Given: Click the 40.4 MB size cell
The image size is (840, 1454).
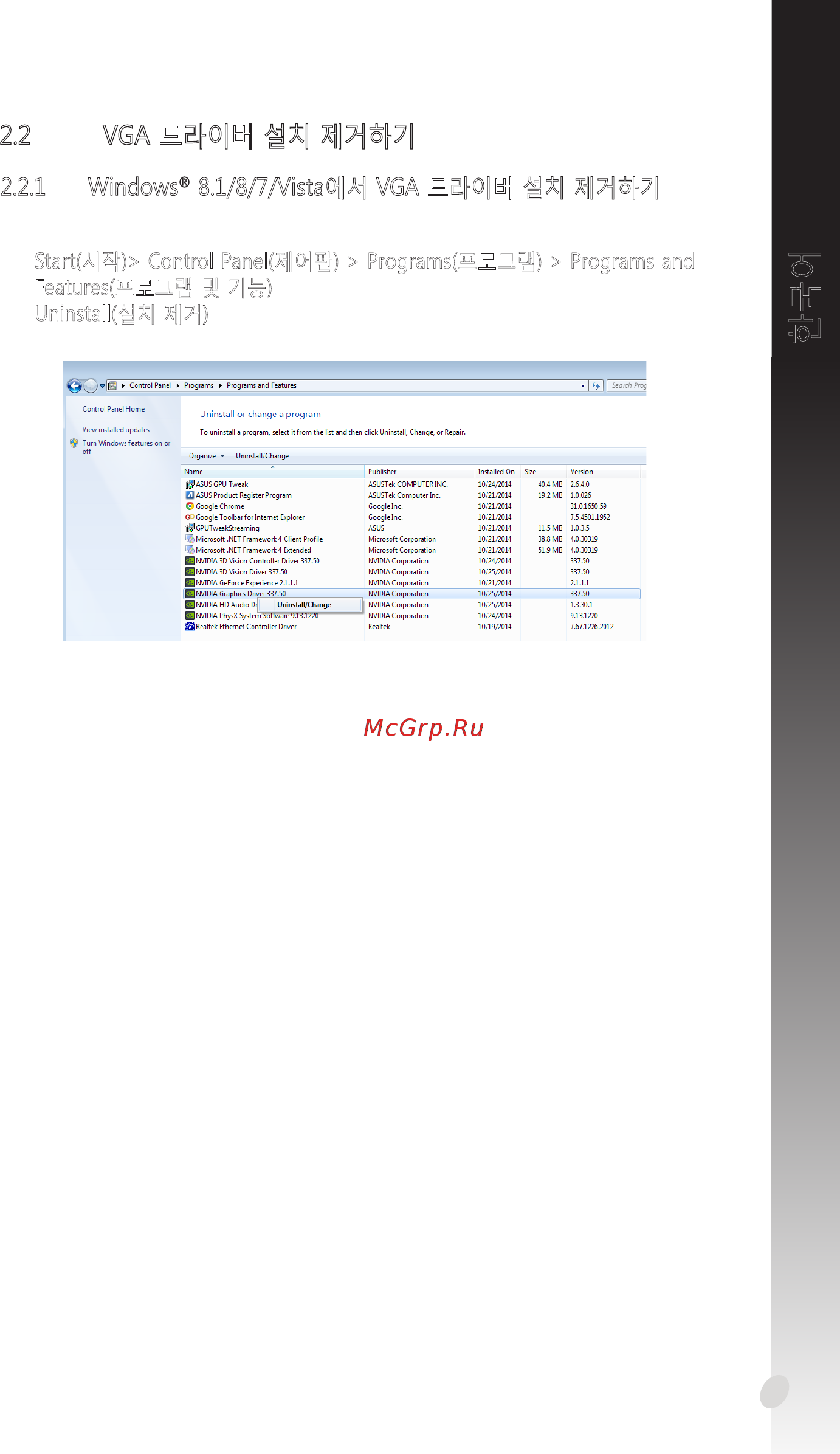Looking at the screenshot, I should (550, 484).
